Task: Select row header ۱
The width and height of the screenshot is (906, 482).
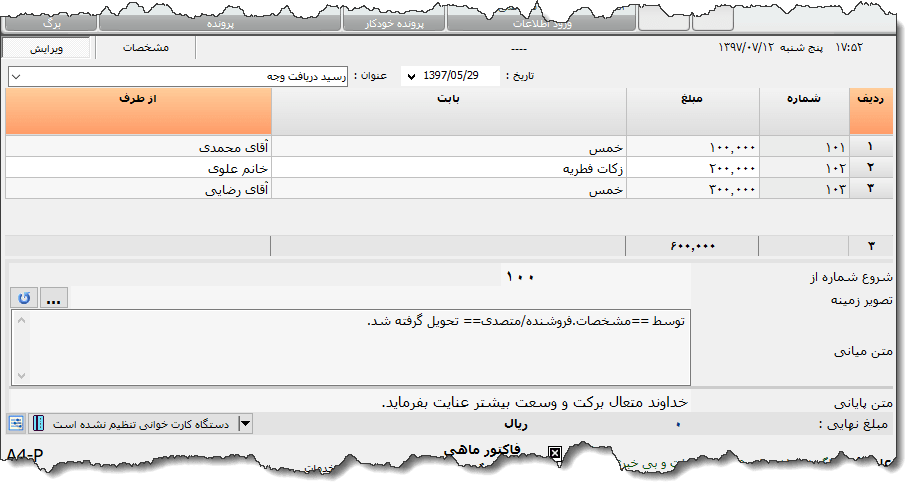Action: (871, 147)
